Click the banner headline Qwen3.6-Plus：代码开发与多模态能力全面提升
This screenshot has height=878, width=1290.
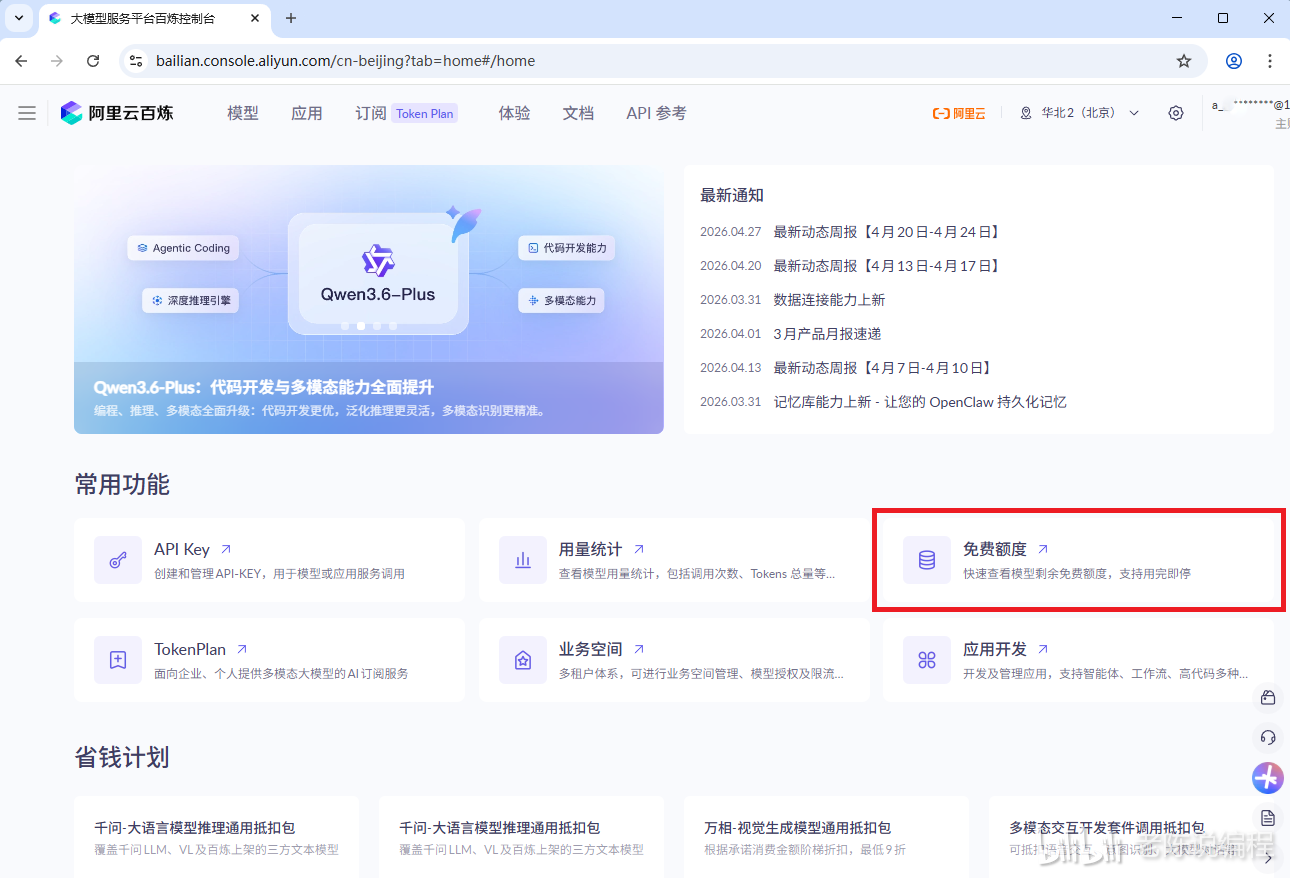264,388
